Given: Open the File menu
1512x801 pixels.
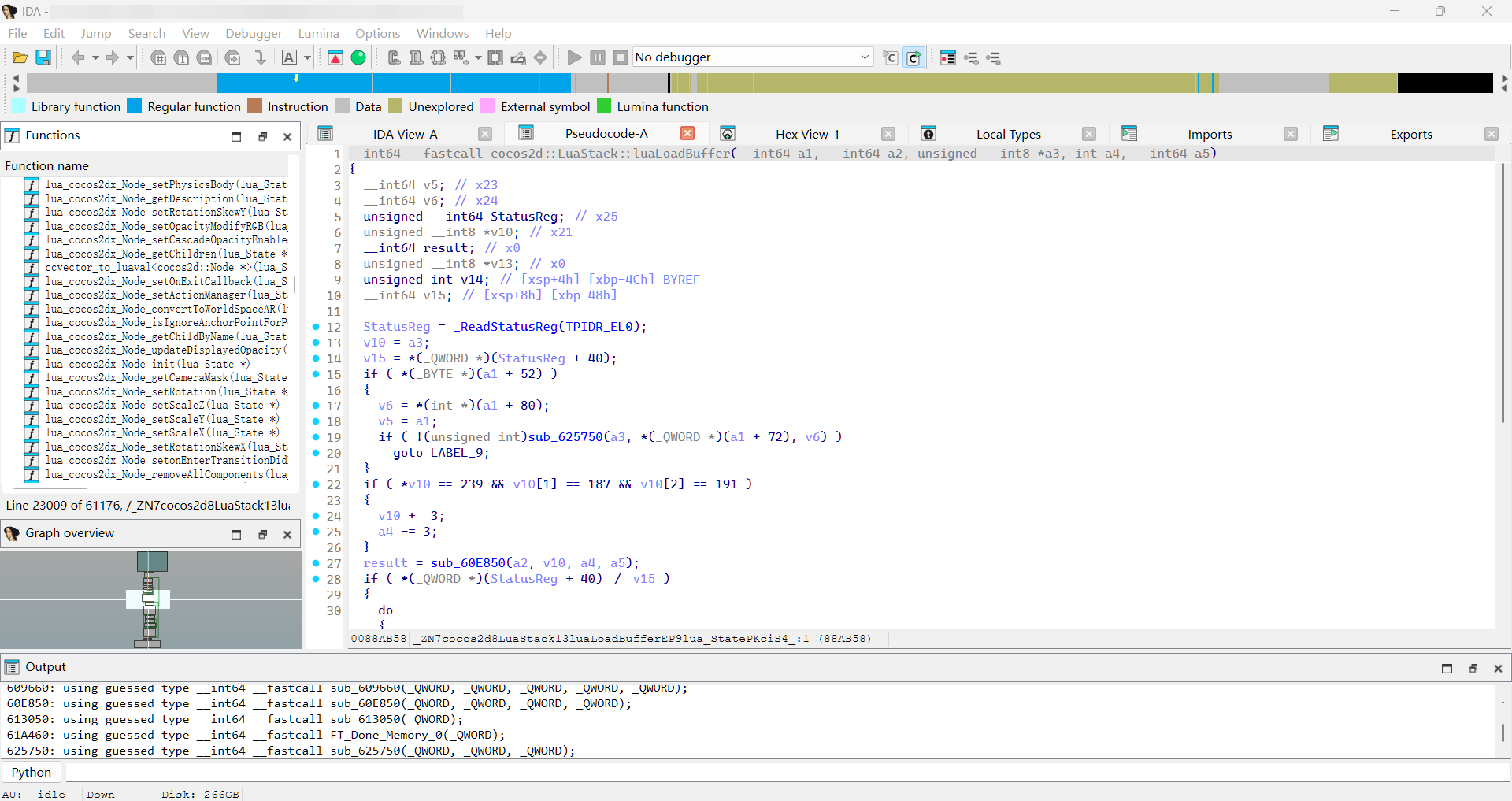Looking at the screenshot, I should (17, 33).
